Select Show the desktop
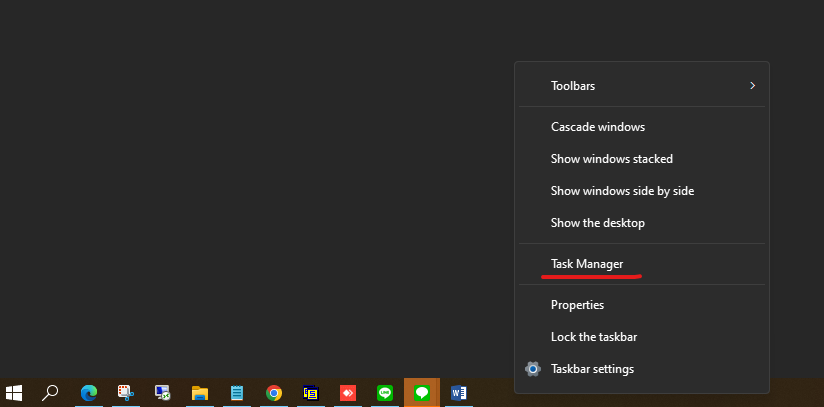The width and height of the screenshot is (824, 407). tap(597, 222)
